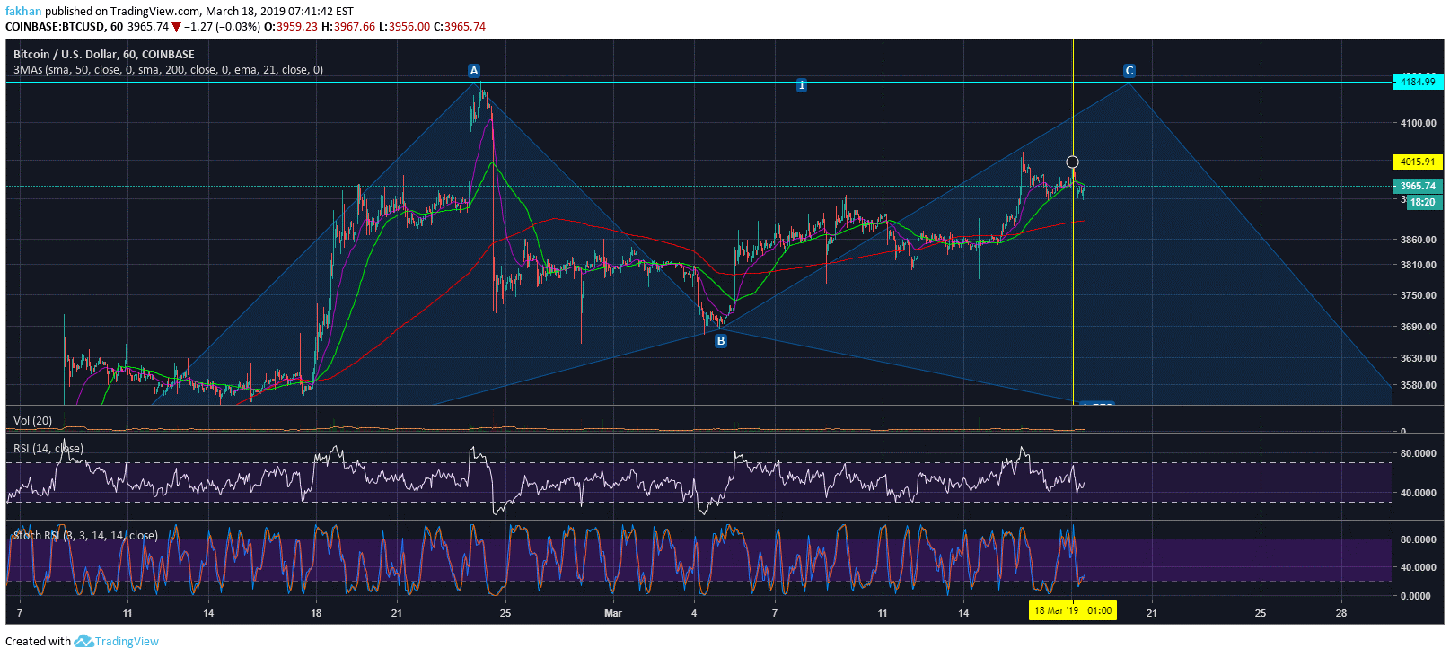This screenshot has width=1450, height=657.
Task: Click date 25 after Mar 21
Action: 1260,611
